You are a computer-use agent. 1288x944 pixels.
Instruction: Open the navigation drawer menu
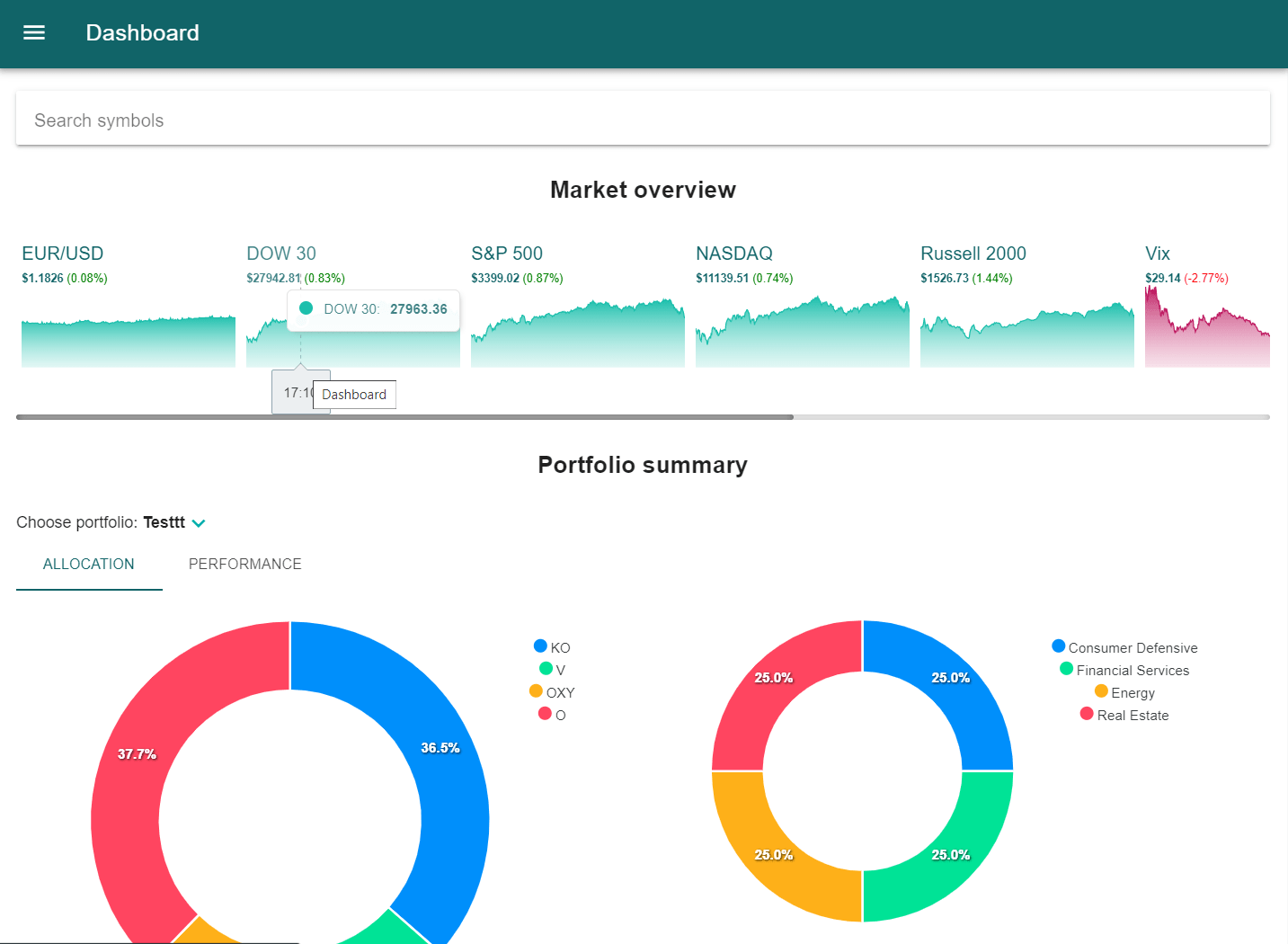(33, 32)
